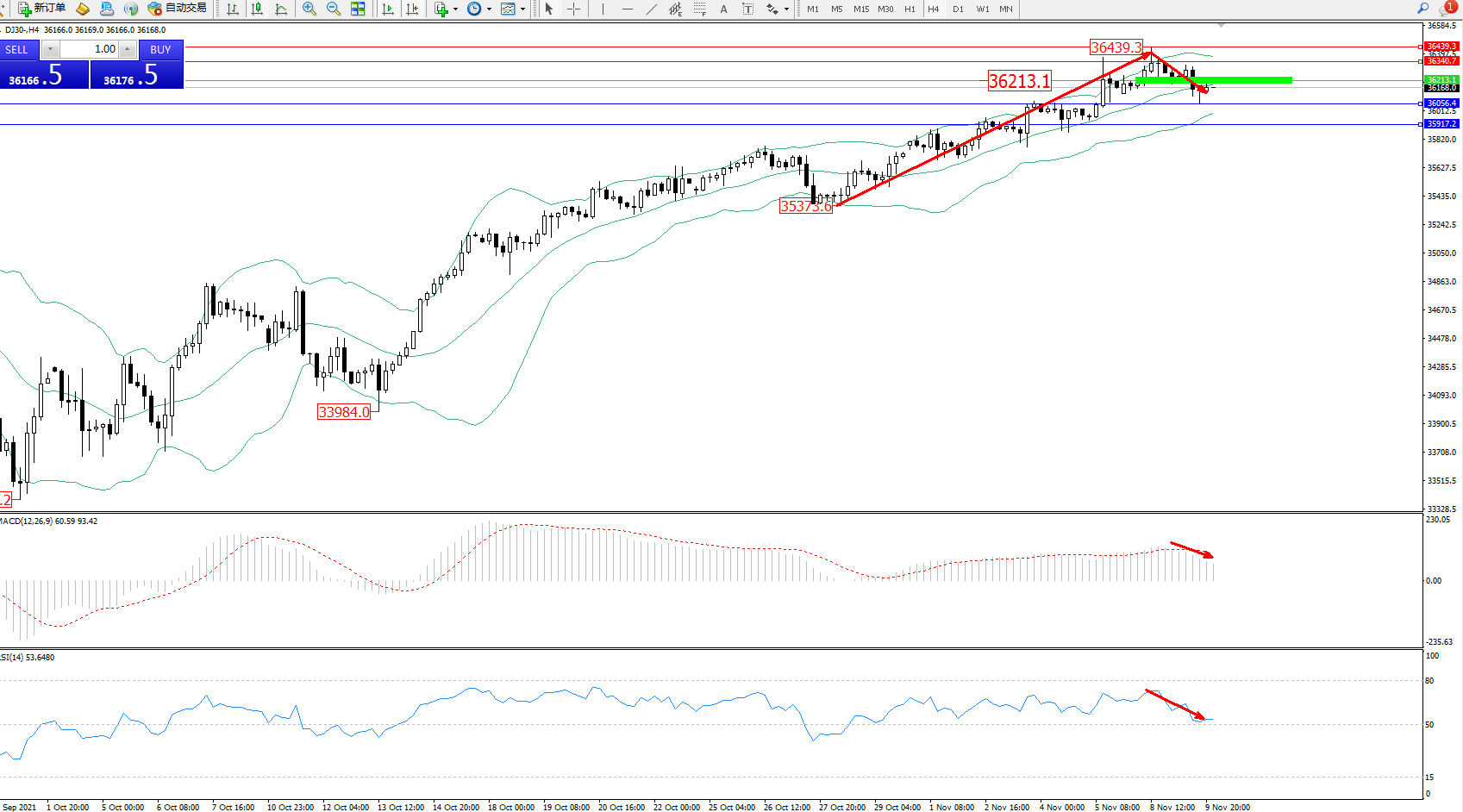Viewport: 1463px width, 812px height.
Task: Open the search magnifier in toolbar
Action: [1422, 9]
